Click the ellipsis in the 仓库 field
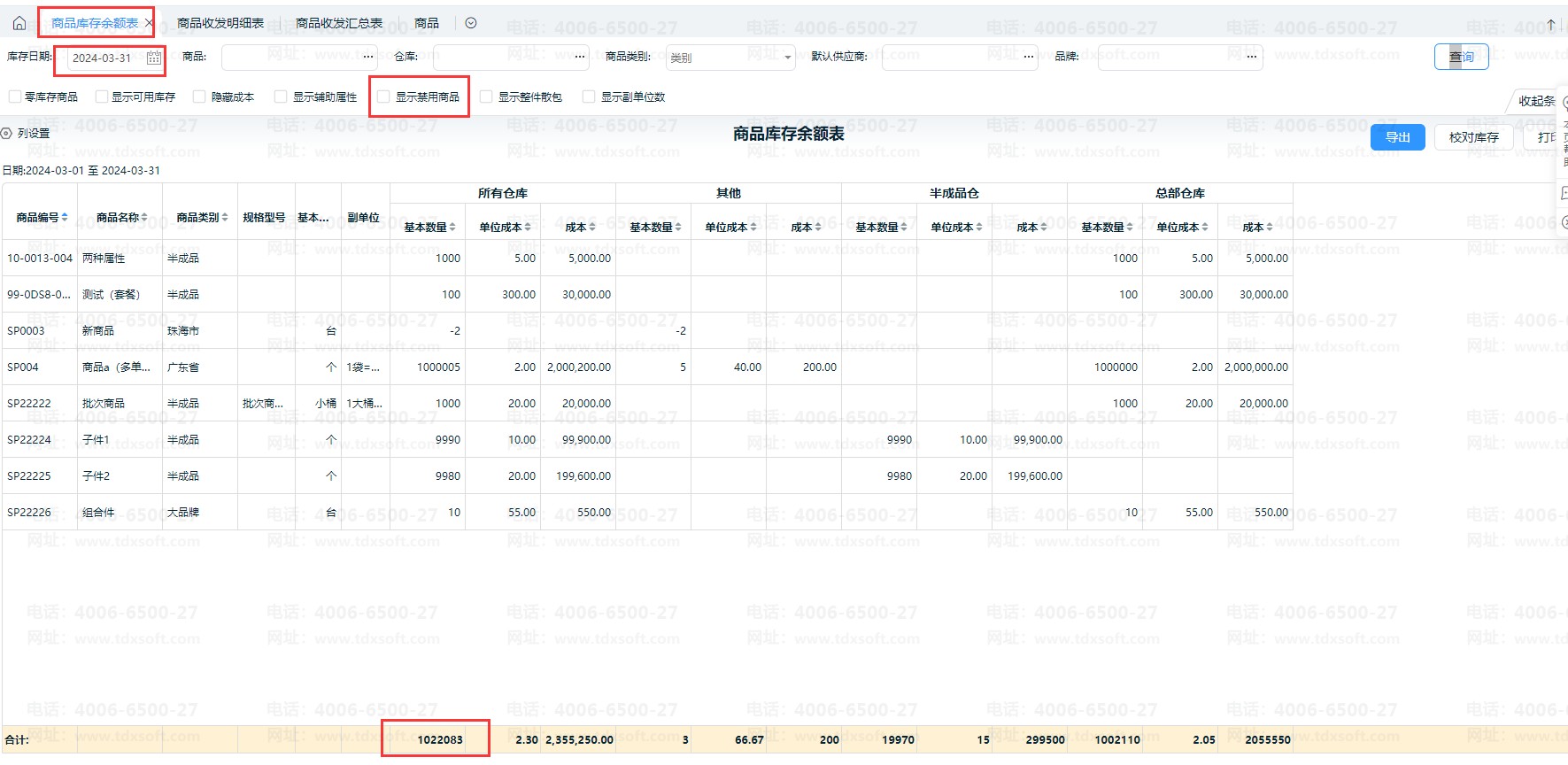This screenshot has height=765, width=1568. [580, 57]
